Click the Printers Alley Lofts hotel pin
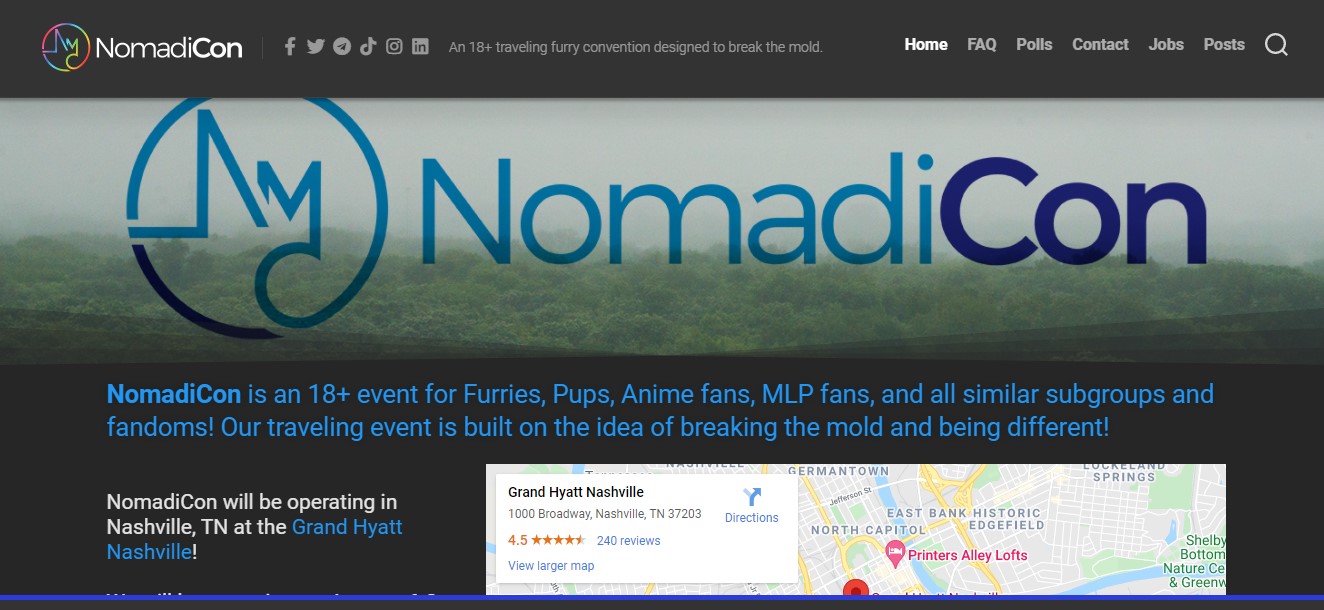The height and width of the screenshot is (610, 1324). click(895, 552)
